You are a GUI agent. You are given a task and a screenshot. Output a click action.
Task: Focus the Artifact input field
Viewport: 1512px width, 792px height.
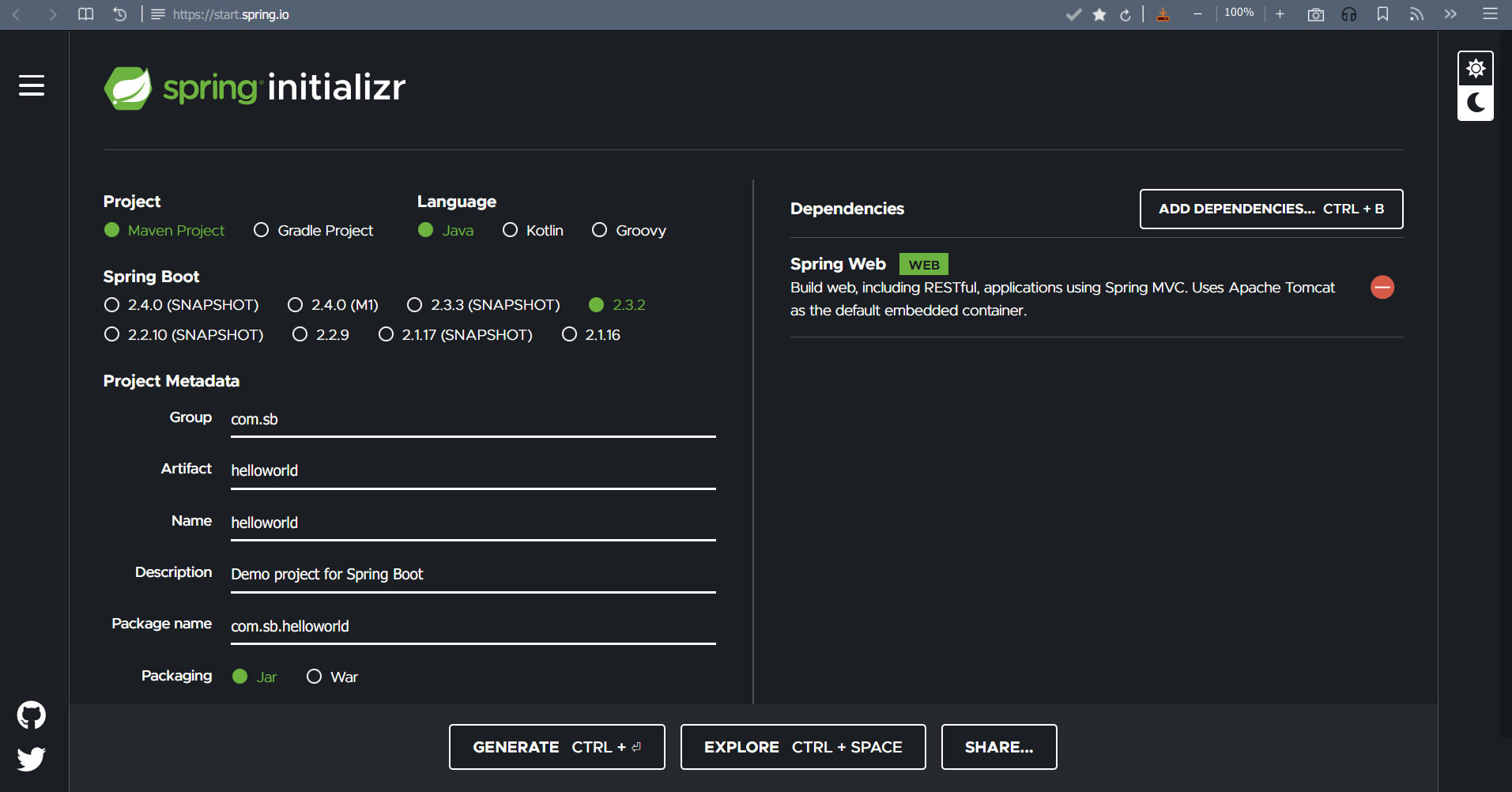[473, 471]
